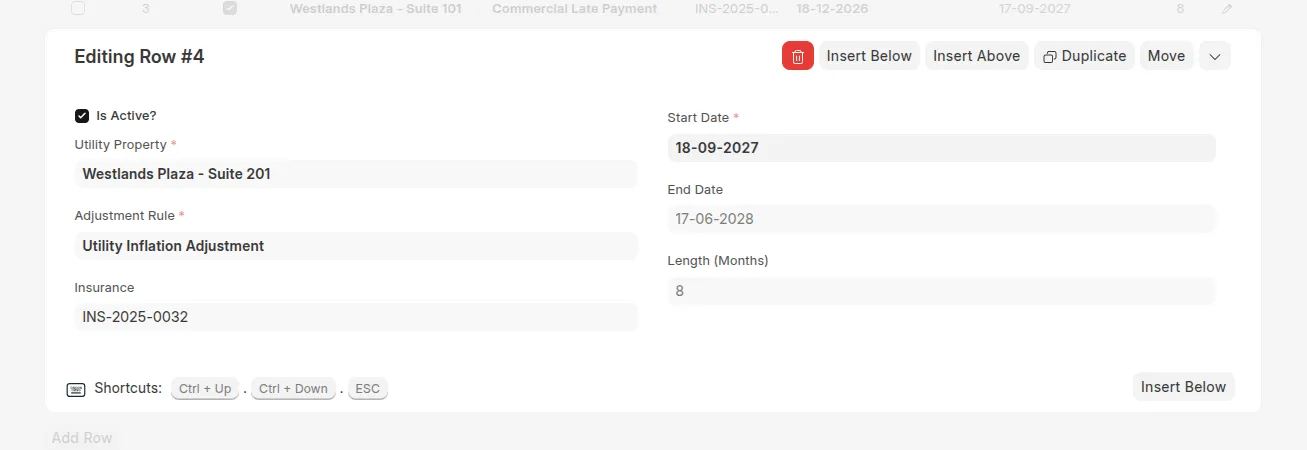Click the Duplicate button with copy icon
Image resolution: width=1307 pixels, height=450 pixels.
[x=1085, y=56]
